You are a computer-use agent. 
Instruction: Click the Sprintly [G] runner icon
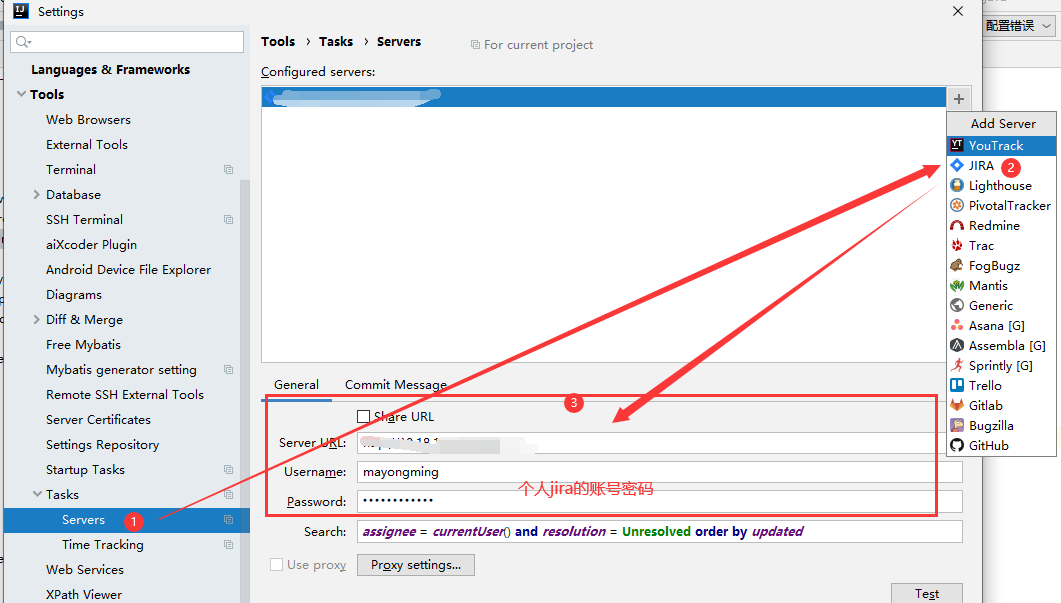(957, 365)
